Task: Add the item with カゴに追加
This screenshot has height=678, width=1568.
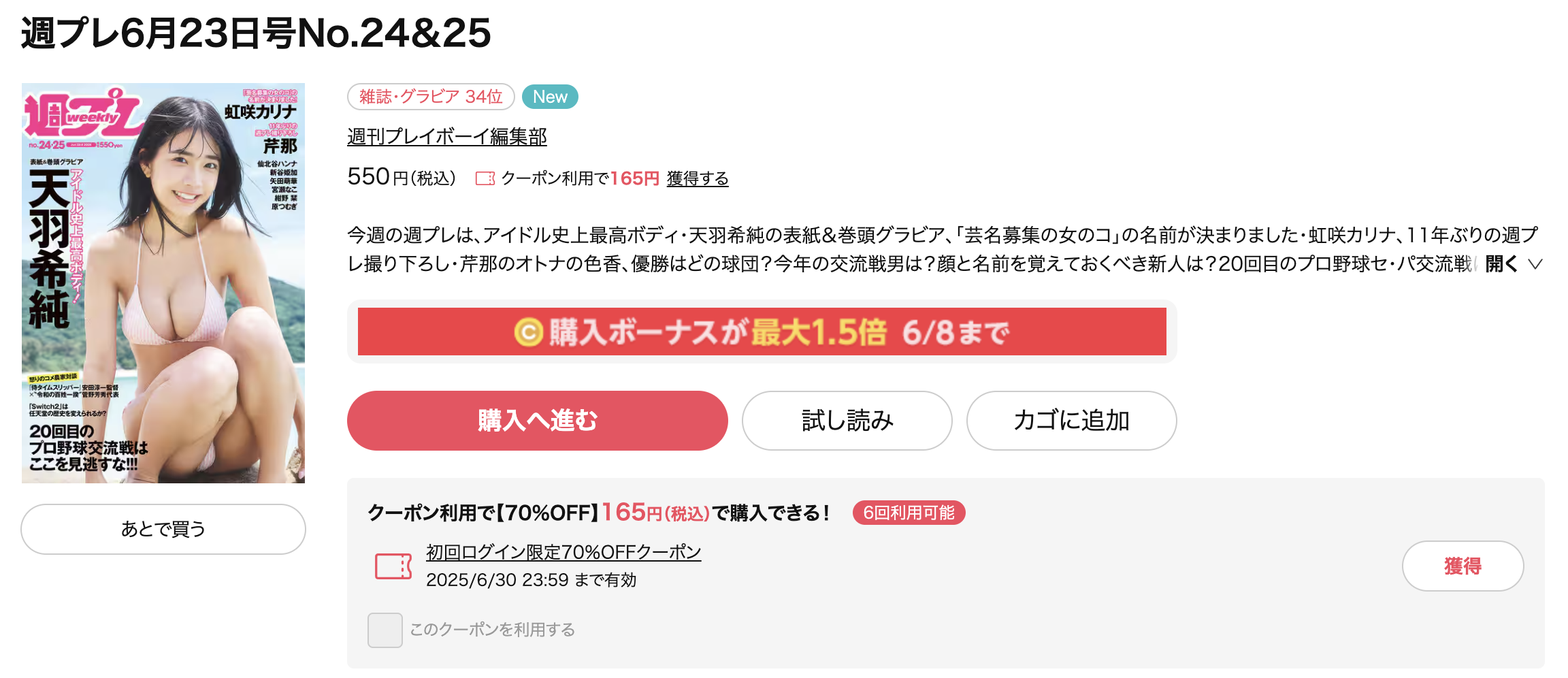Action: [x=1072, y=421]
